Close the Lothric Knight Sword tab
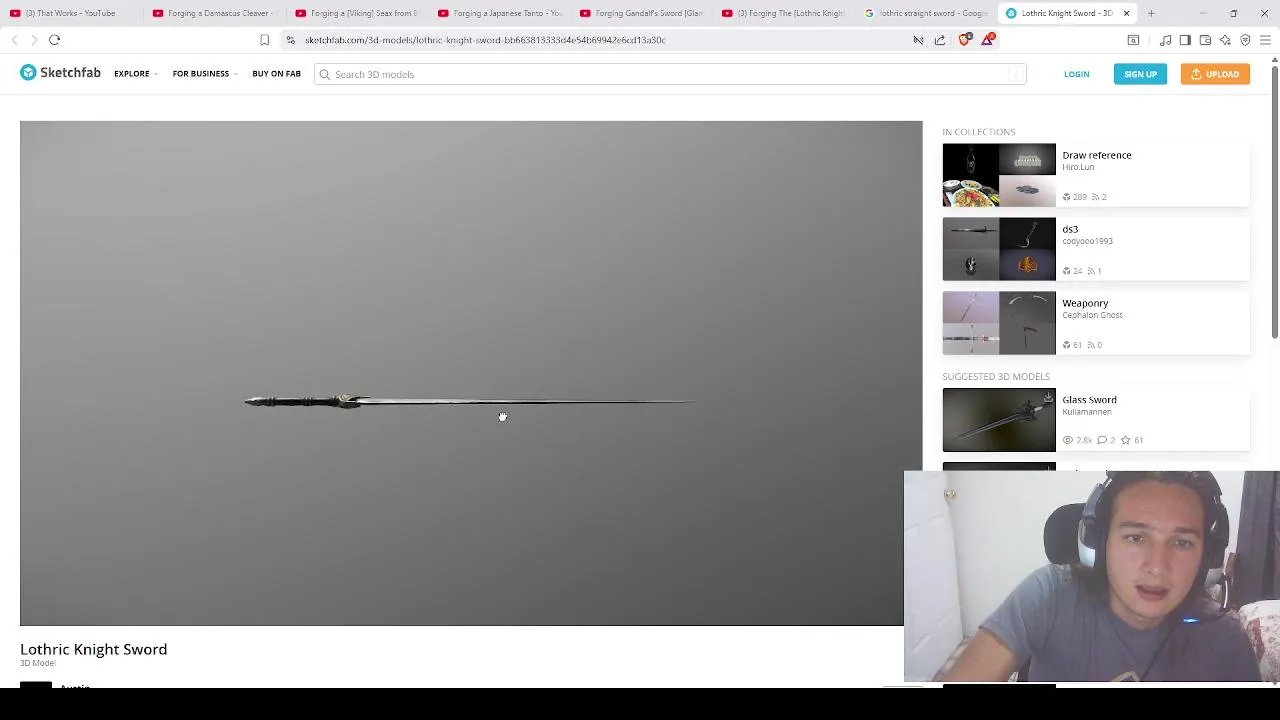Viewport: 1280px width, 720px height. point(1126,13)
